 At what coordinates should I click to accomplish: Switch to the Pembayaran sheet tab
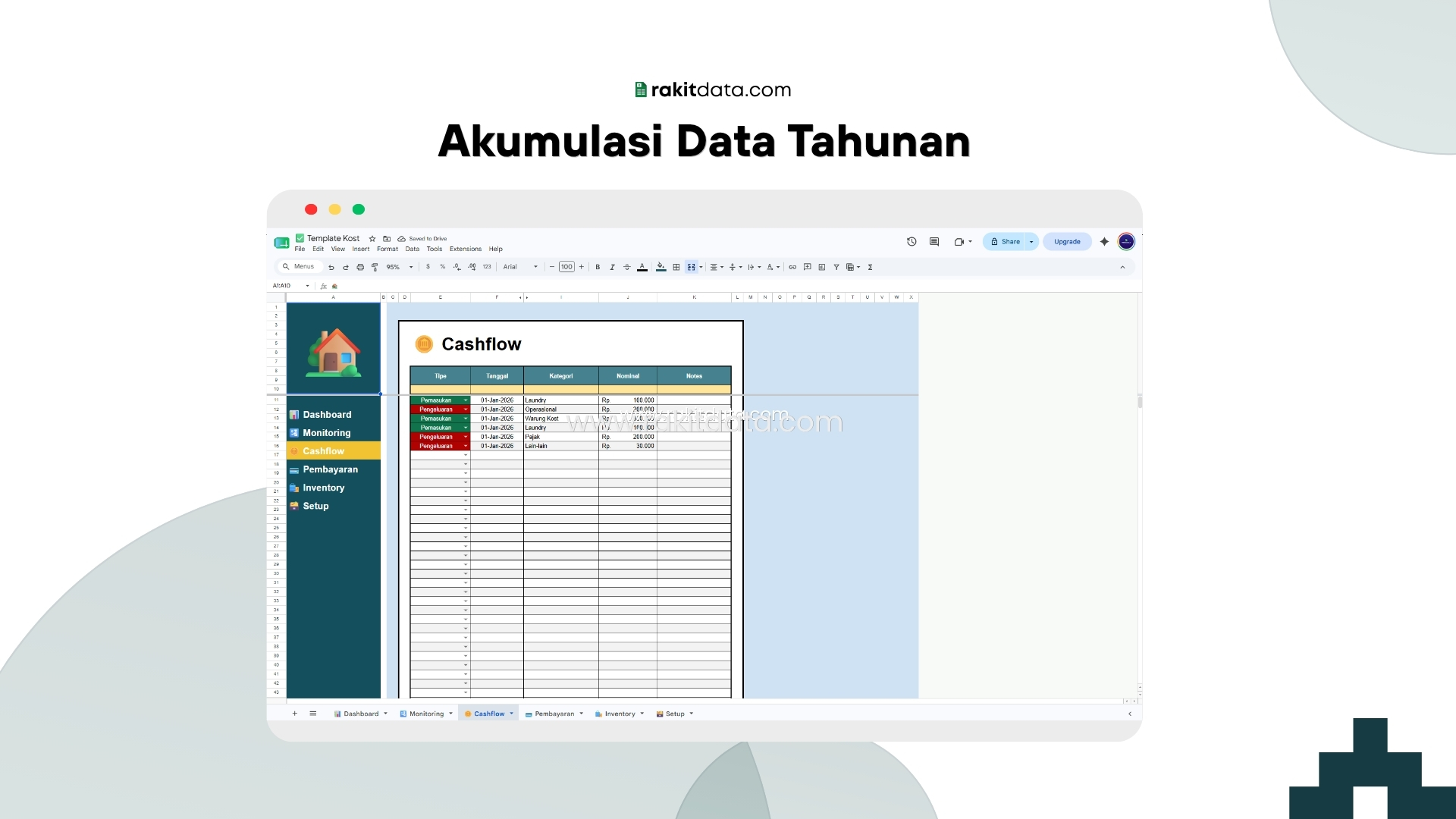(554, 714)
